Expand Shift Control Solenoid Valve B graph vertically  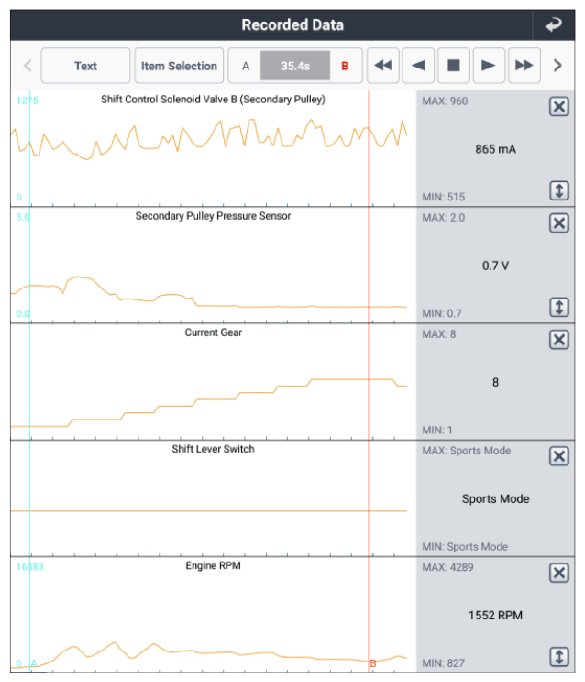click(x=559, y=191)
